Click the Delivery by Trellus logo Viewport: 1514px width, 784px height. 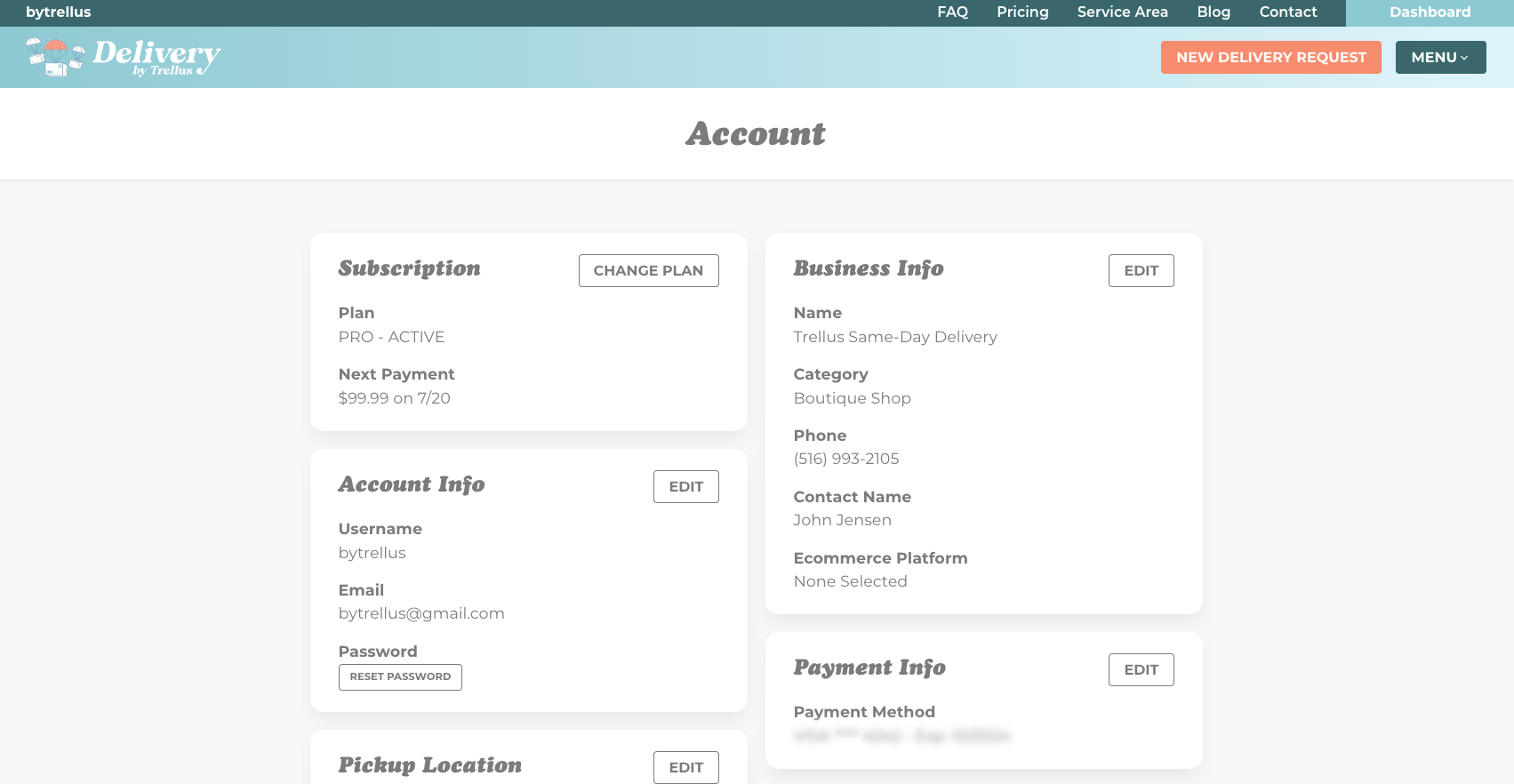tap(123, 57)
